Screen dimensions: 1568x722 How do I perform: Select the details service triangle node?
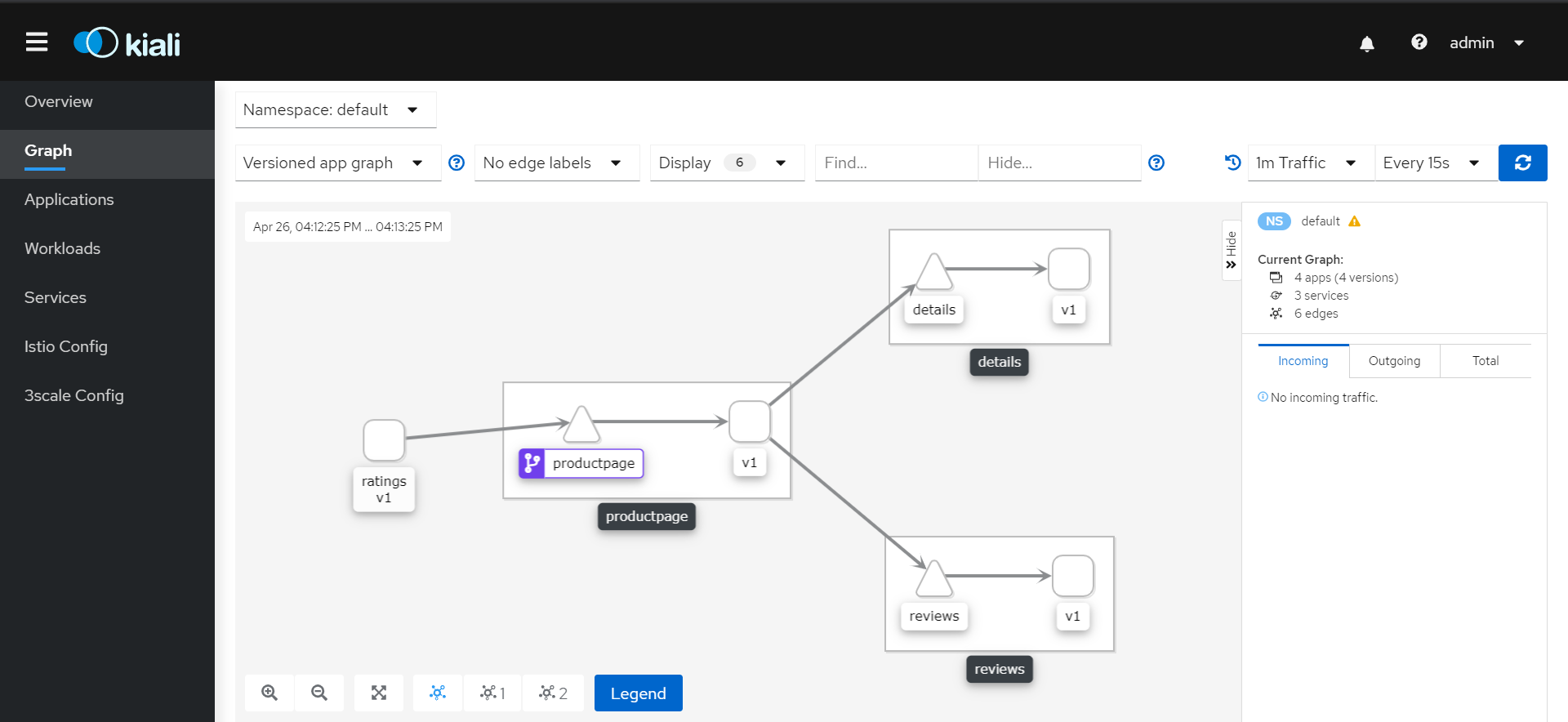(x=934, y=272)
